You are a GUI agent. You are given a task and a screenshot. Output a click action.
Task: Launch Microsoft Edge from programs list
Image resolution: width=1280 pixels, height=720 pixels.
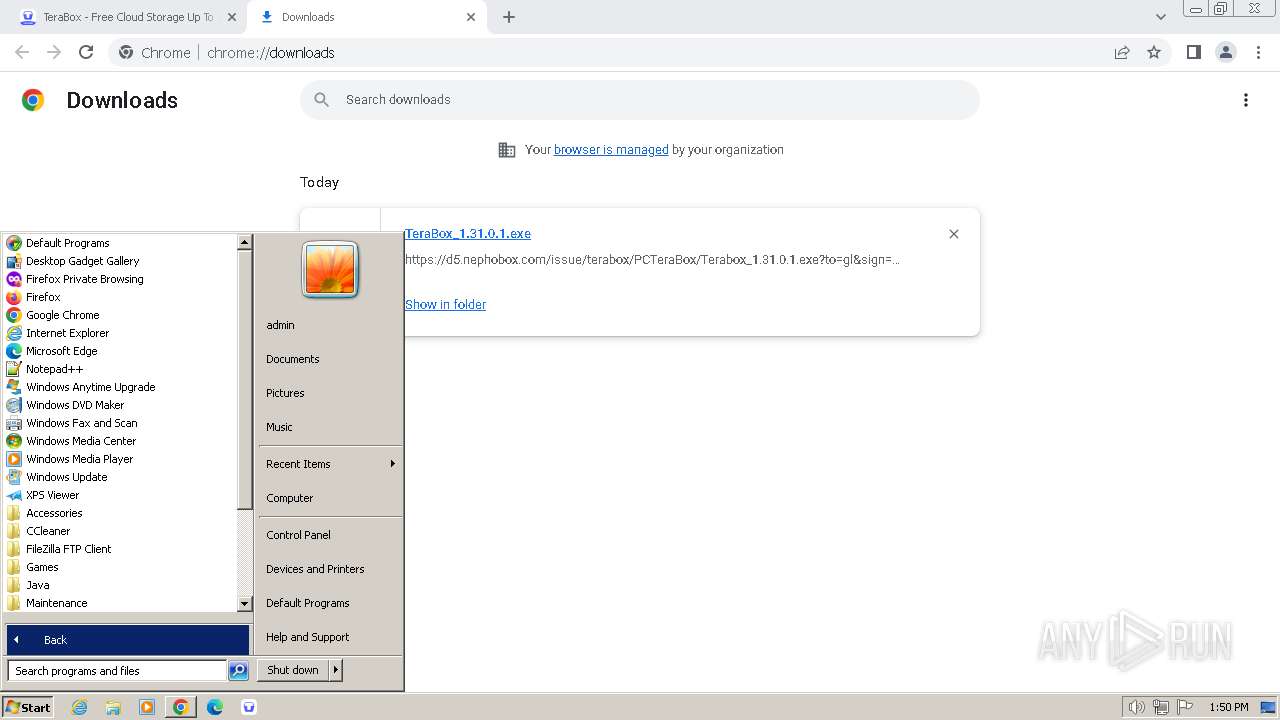pos(61,351)
